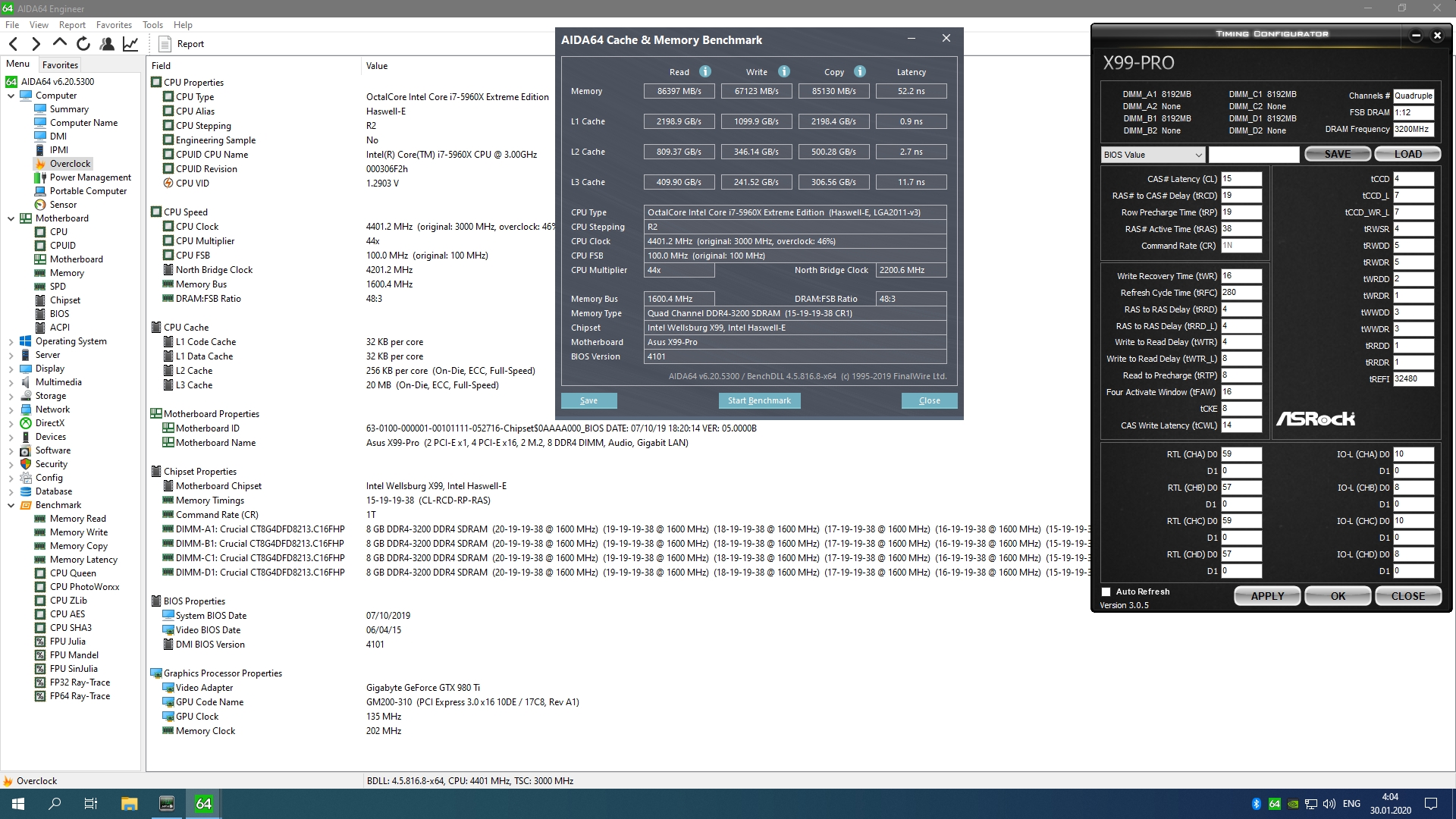This screenshot has width=1456, height=819.
Task: Click the user manager icon in toolbar
Action: click(107, 44)
